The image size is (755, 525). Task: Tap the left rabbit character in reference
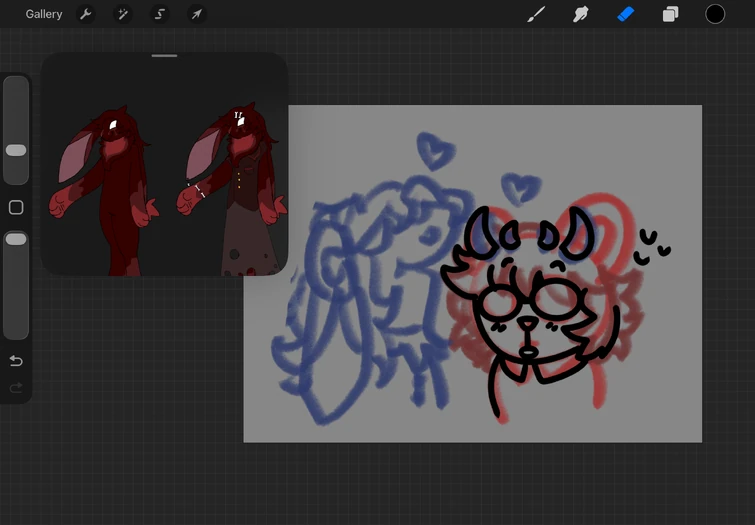pos(104,188)
